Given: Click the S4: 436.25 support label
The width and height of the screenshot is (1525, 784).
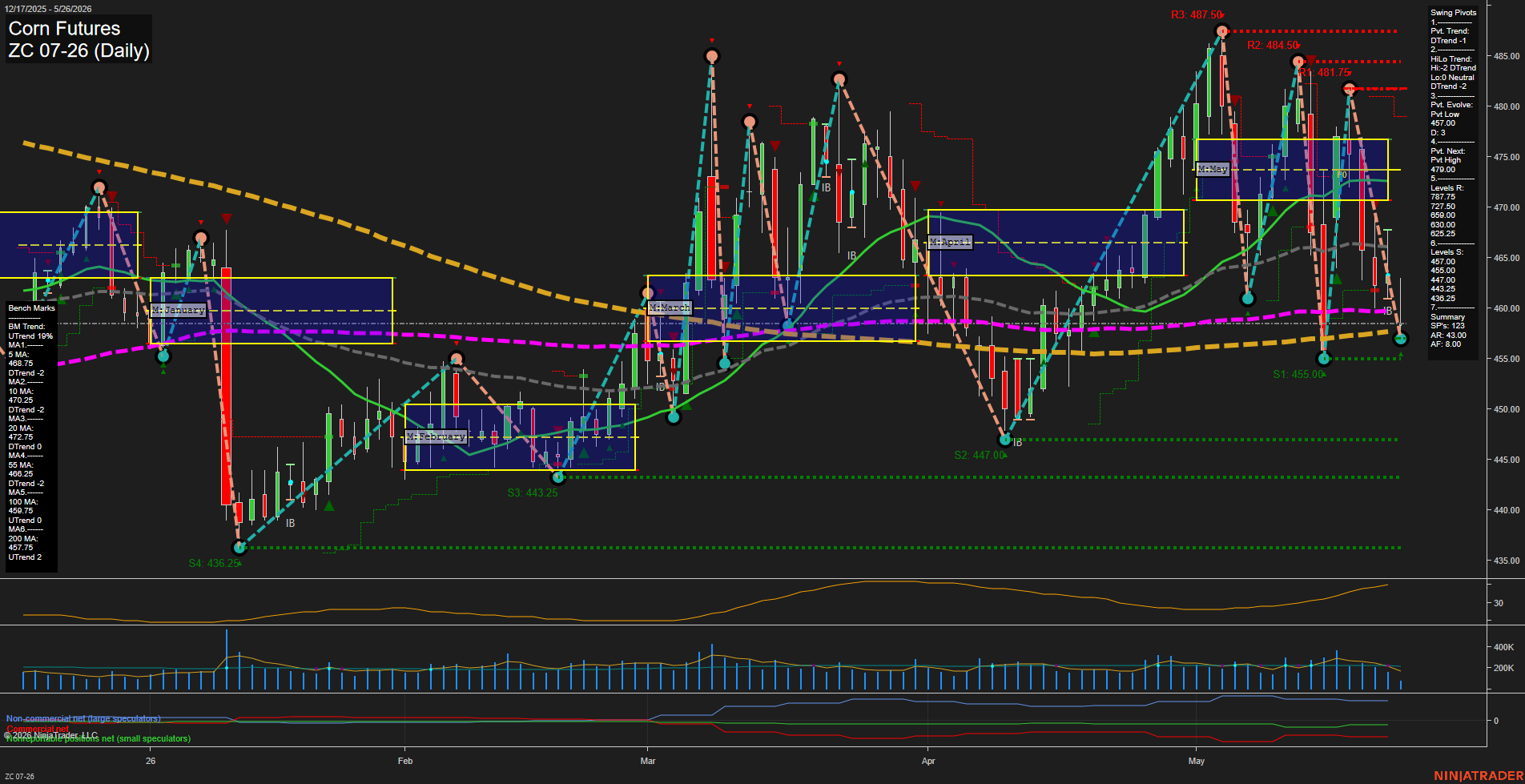Looking at the screenshot, I should [x=214, y=563].
